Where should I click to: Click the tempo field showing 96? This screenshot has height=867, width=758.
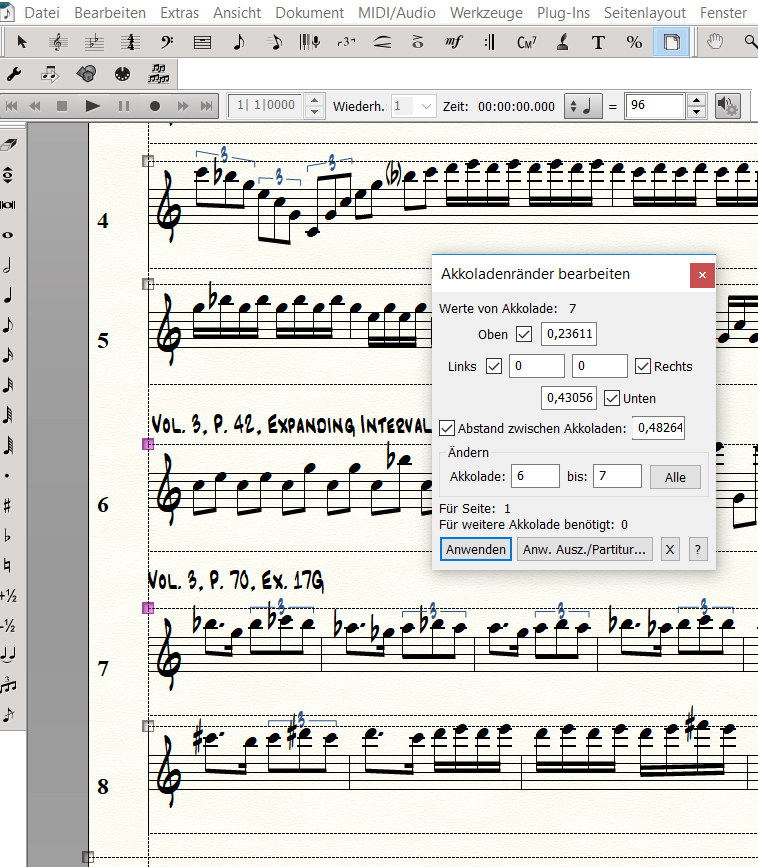(655, 106)
